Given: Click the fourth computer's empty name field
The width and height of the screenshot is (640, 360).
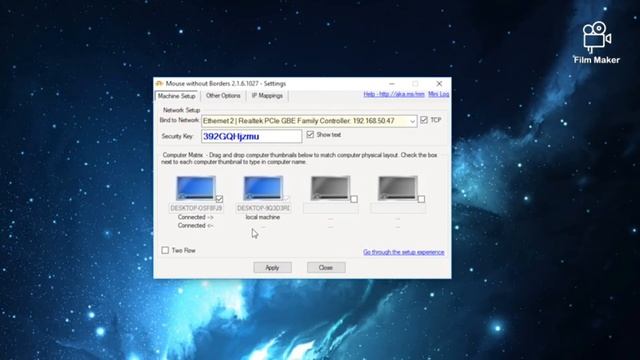Looking at the screenshot, I should point(398,208).
